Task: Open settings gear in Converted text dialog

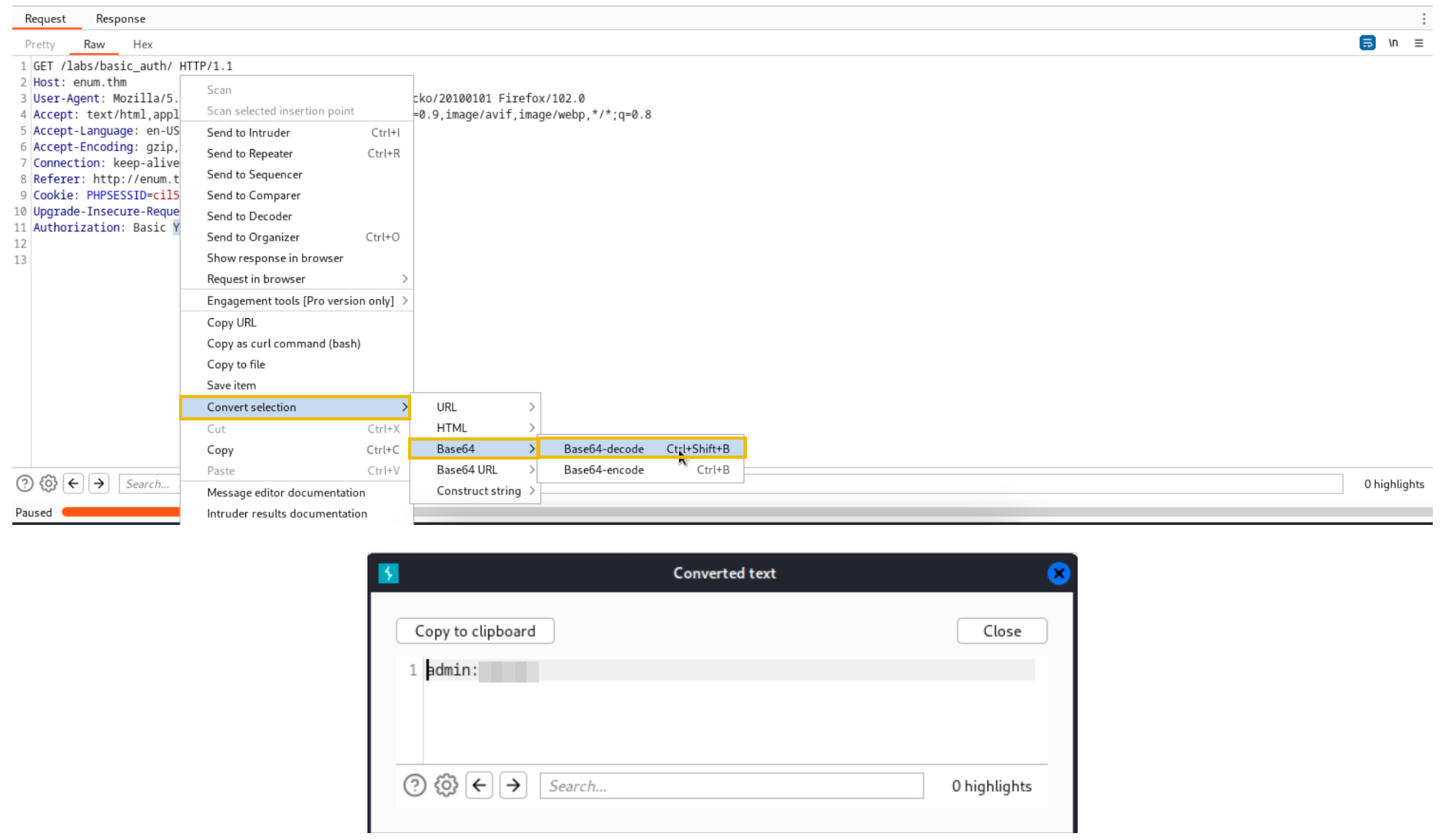Action: tap(447, 785)
